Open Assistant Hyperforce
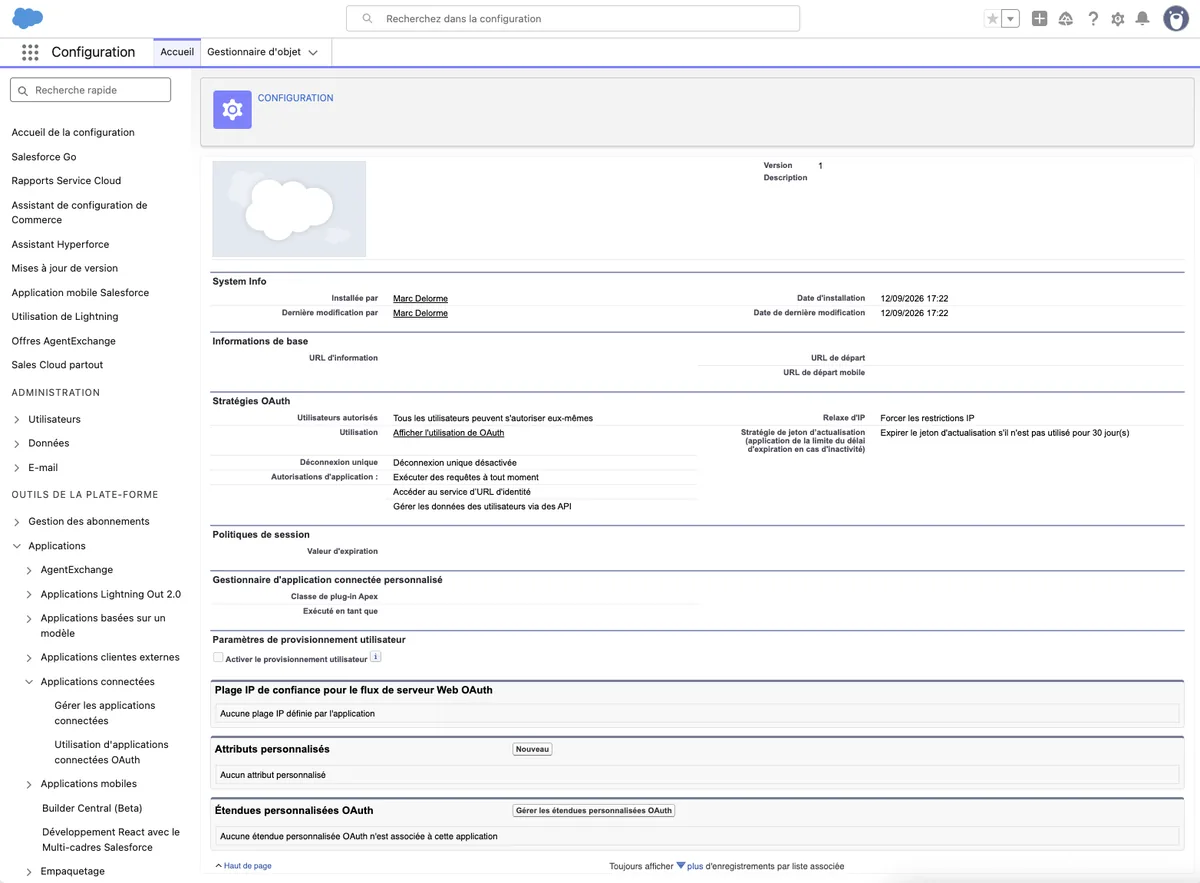This screenshot has width=1200, height=883. 60,244
